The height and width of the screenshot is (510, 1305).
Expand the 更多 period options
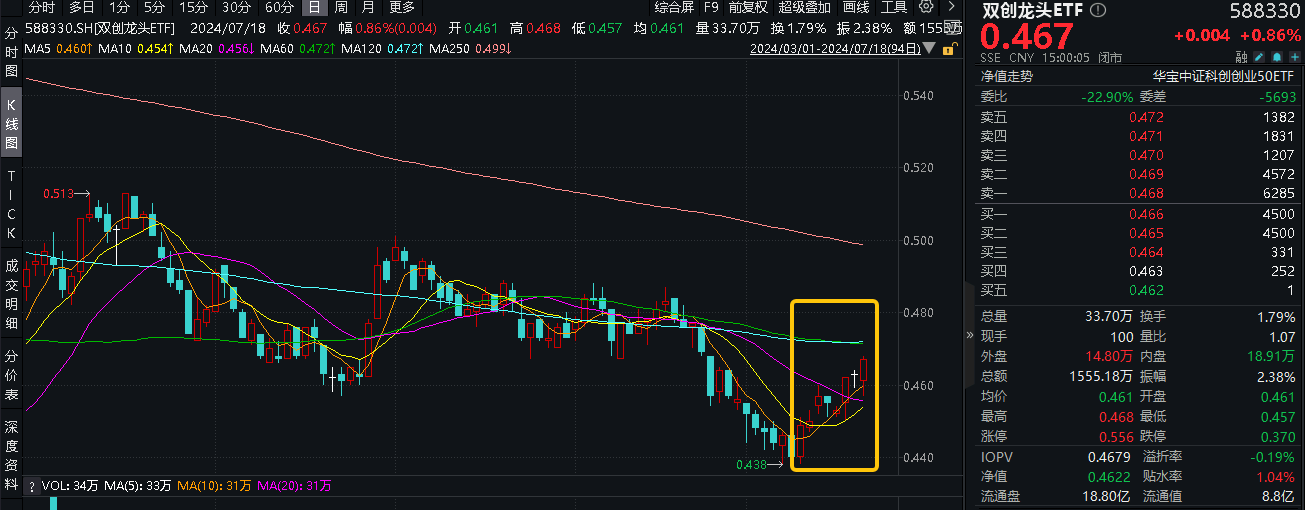(401, 7)
